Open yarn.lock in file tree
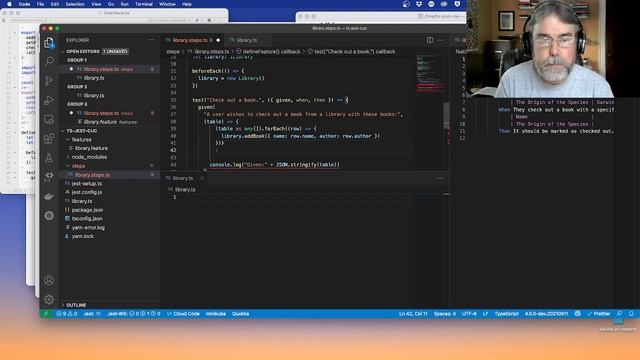 coord(82,236)
